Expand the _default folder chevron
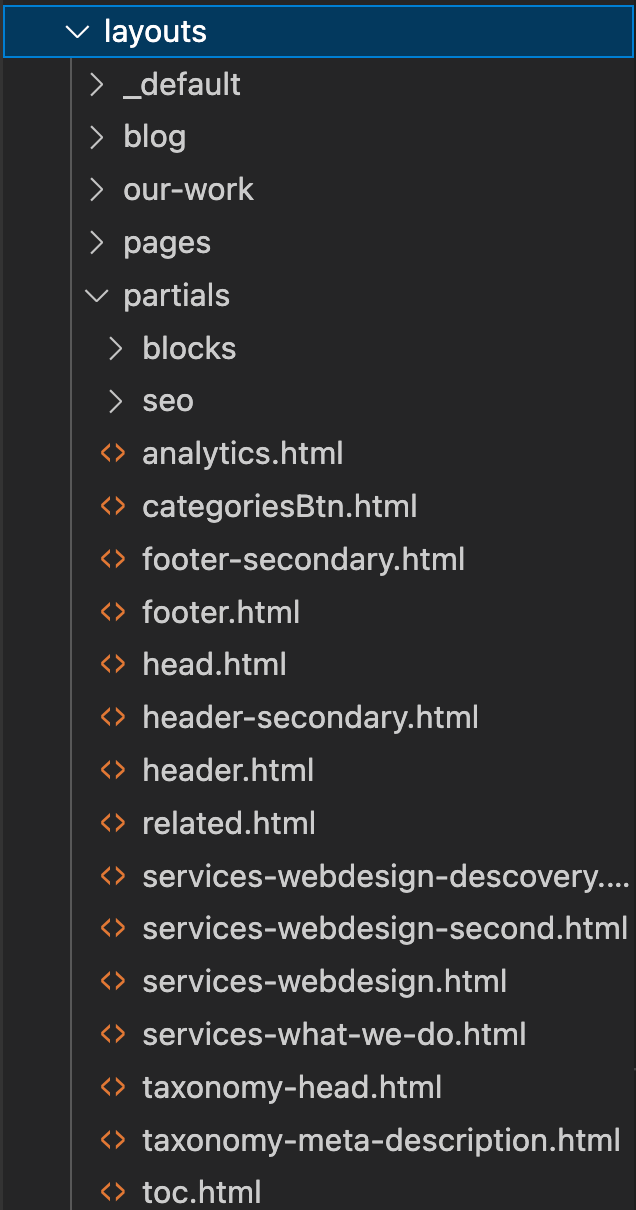The image size is (636, 1210). point(97,85)
